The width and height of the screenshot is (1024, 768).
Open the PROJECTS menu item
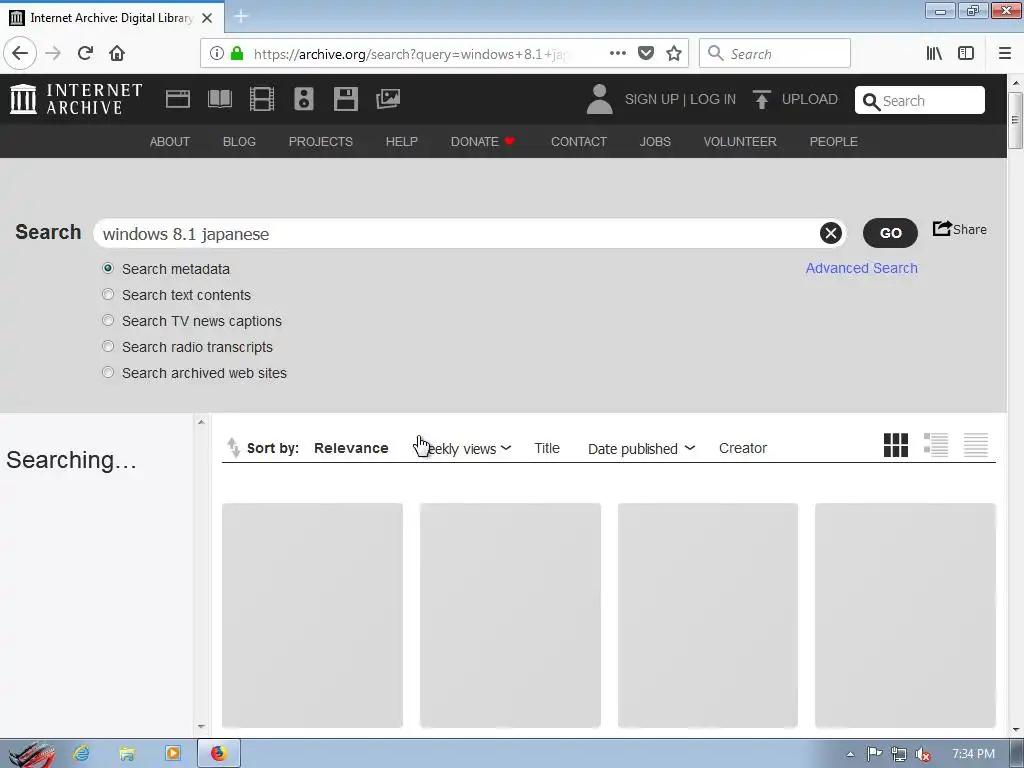[321, 142]
